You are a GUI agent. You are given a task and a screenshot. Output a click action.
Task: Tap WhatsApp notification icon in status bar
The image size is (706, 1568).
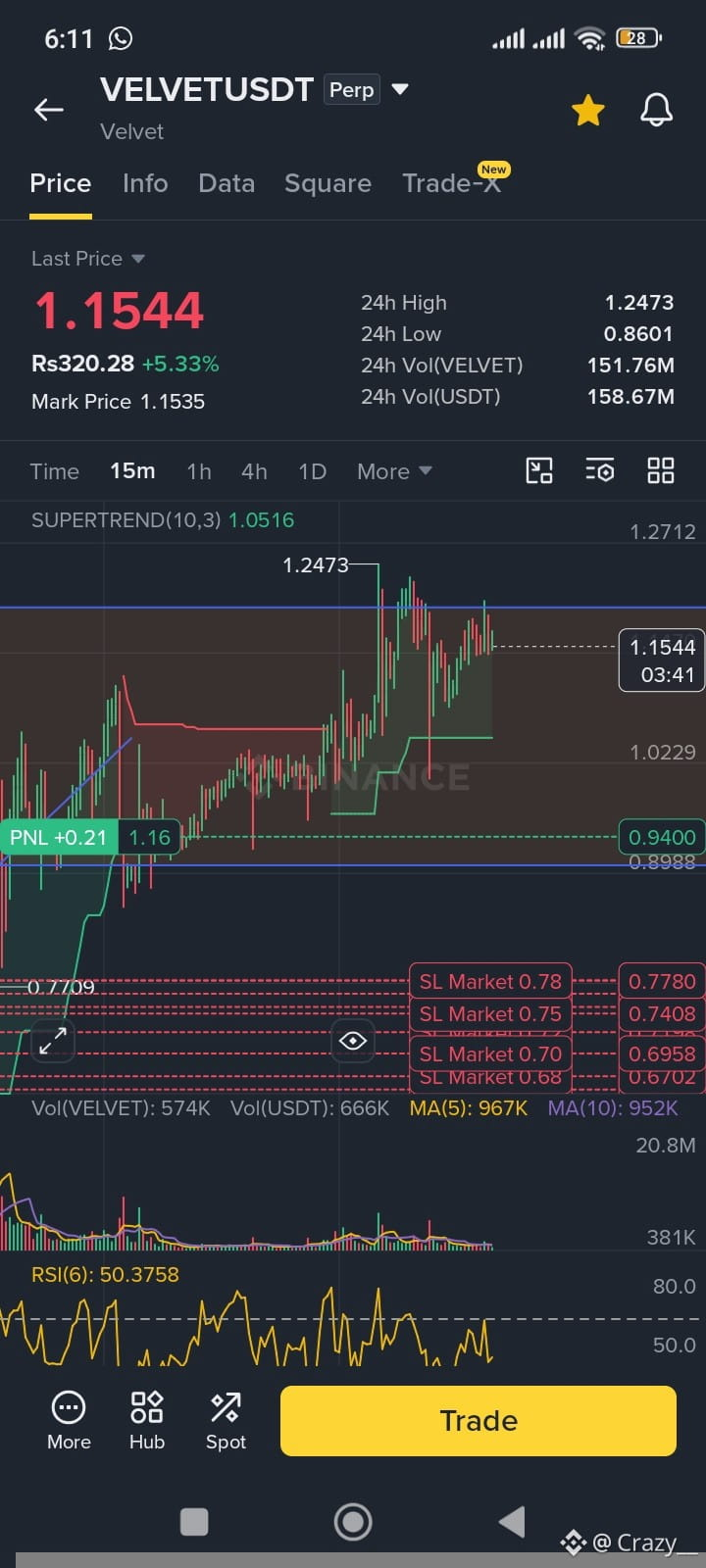[120, 38]
